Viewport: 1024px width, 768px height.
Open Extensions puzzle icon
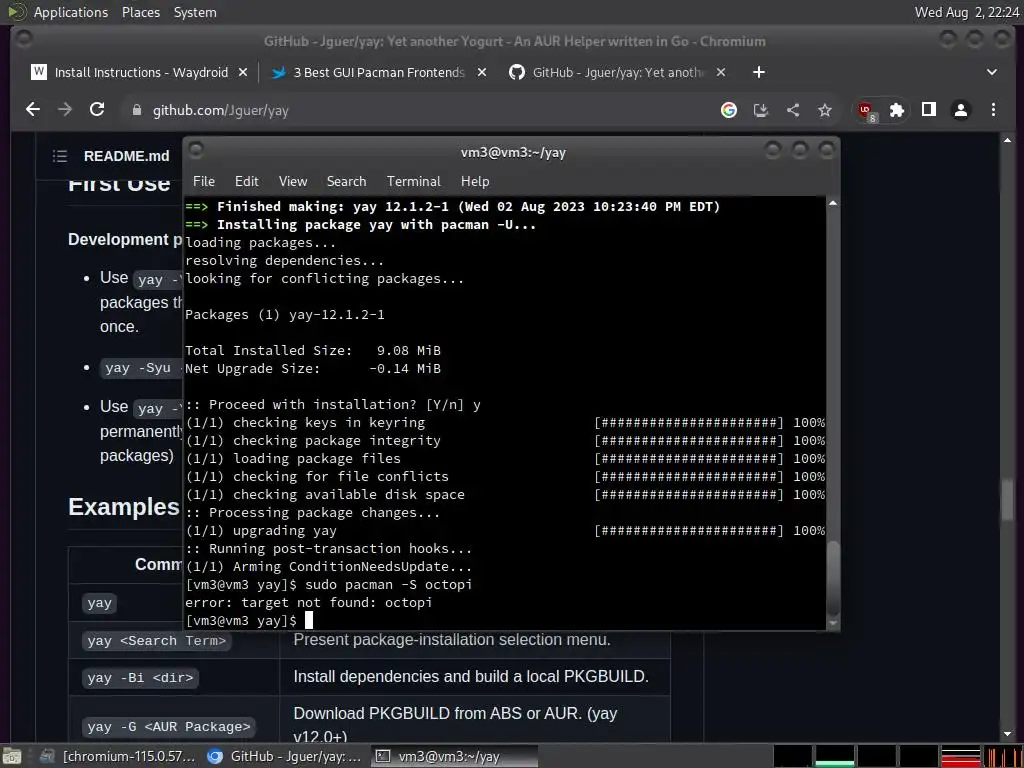897,110
